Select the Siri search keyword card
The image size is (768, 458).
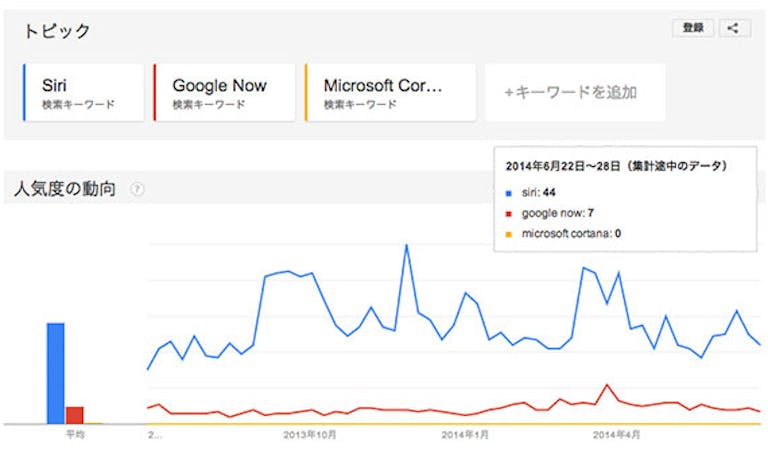coord(84,92)
